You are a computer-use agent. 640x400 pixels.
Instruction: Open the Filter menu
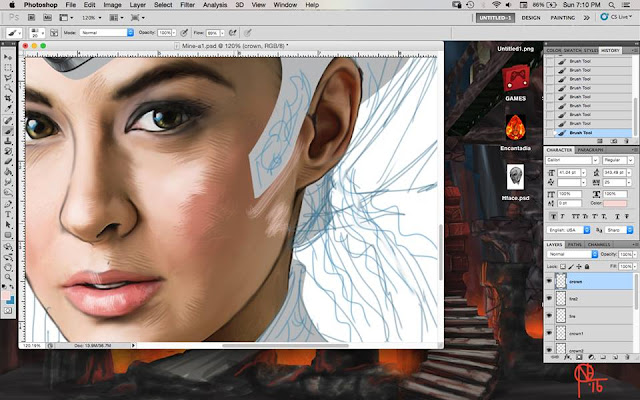pos(187,5)
